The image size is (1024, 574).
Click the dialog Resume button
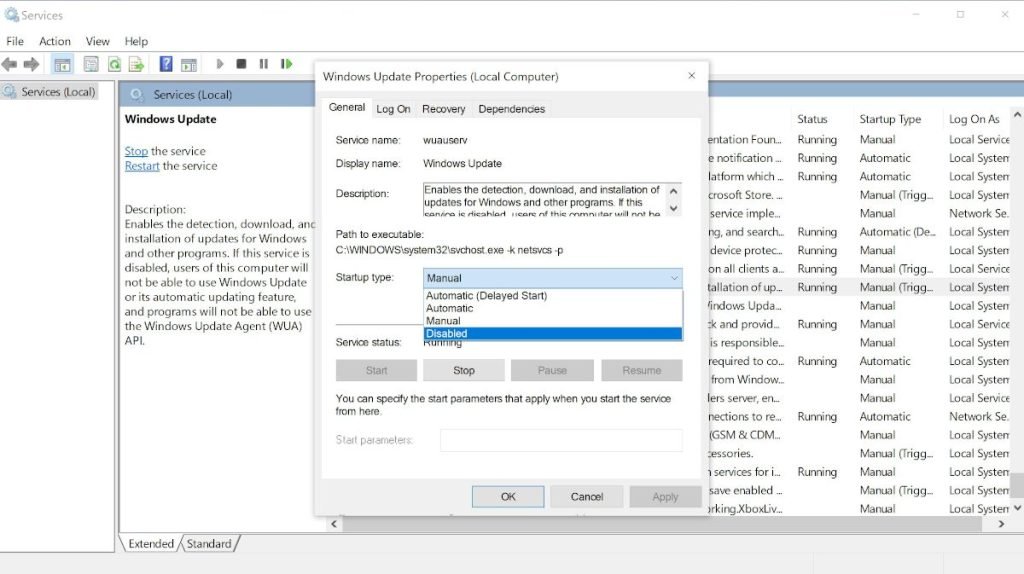click(641, 370)
